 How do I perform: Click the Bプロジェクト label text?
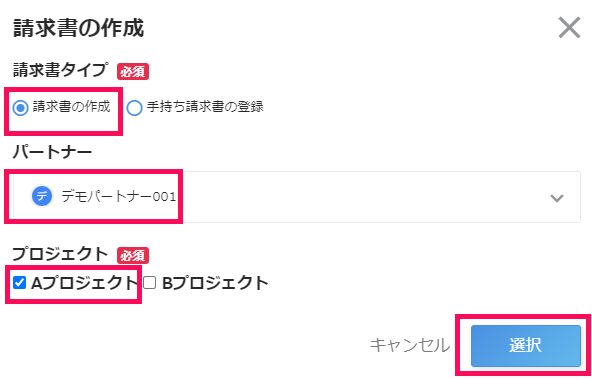pyautogui.click(x=215, y=283)
